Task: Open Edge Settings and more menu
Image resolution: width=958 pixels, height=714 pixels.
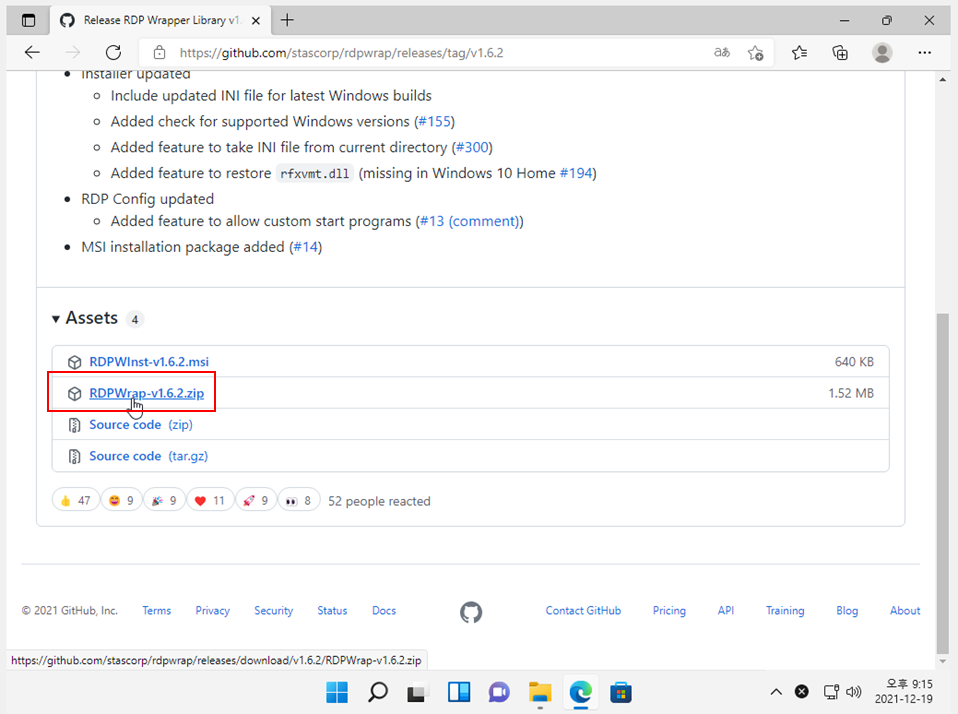Action: (x=924, y=53)
